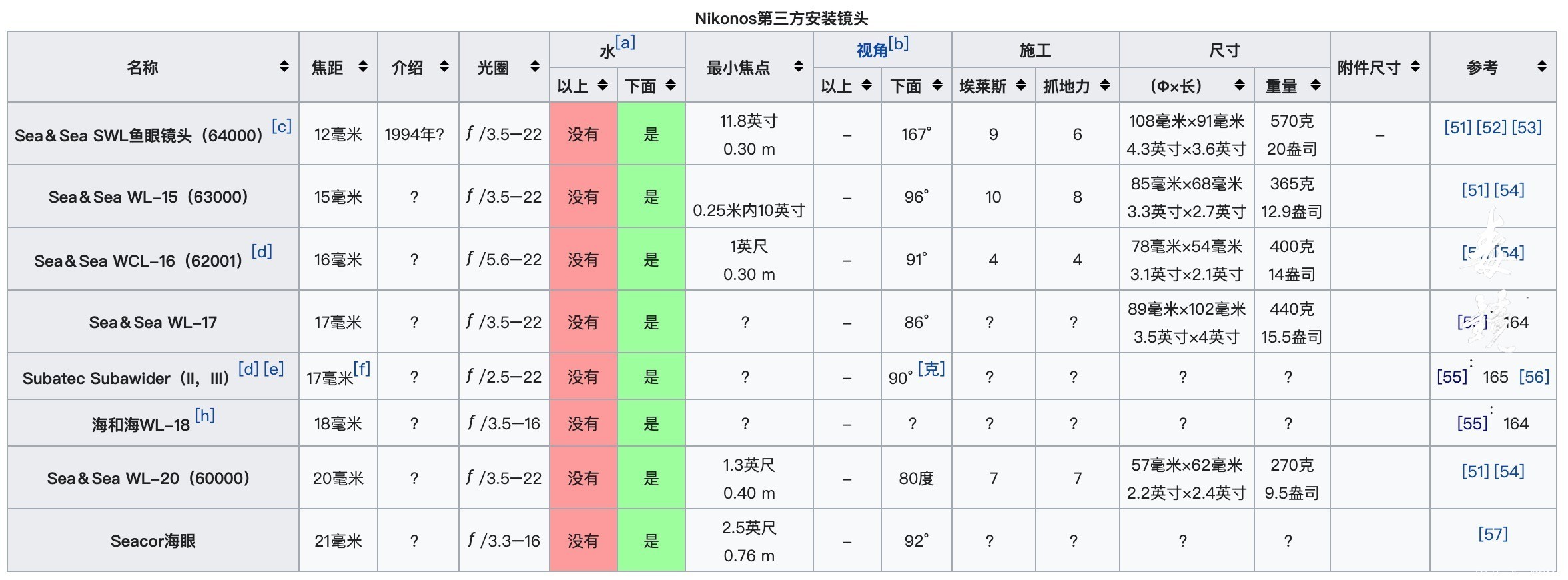Click red 没有 cell in Sea&Sea WL-15 row

583,197
